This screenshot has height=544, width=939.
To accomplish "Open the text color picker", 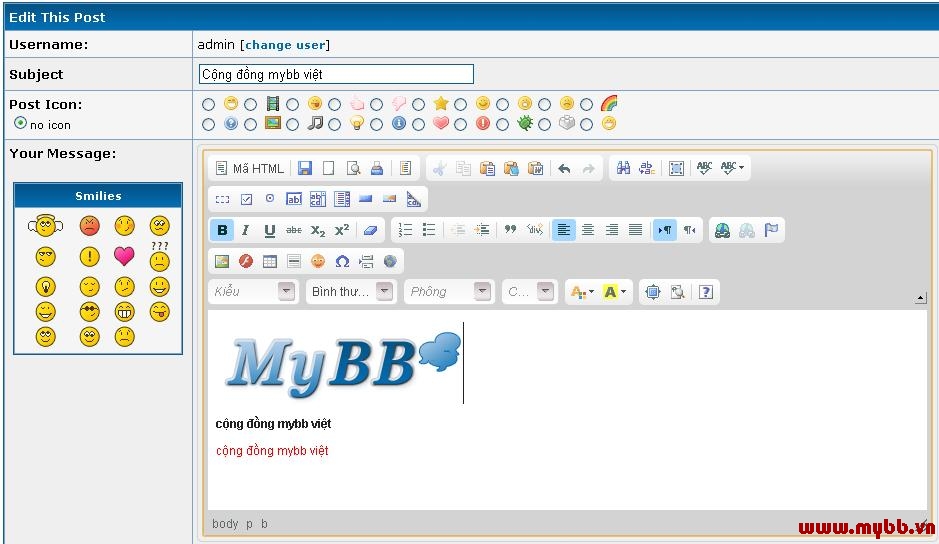I will pyautogui.click(x=582, y=292).
